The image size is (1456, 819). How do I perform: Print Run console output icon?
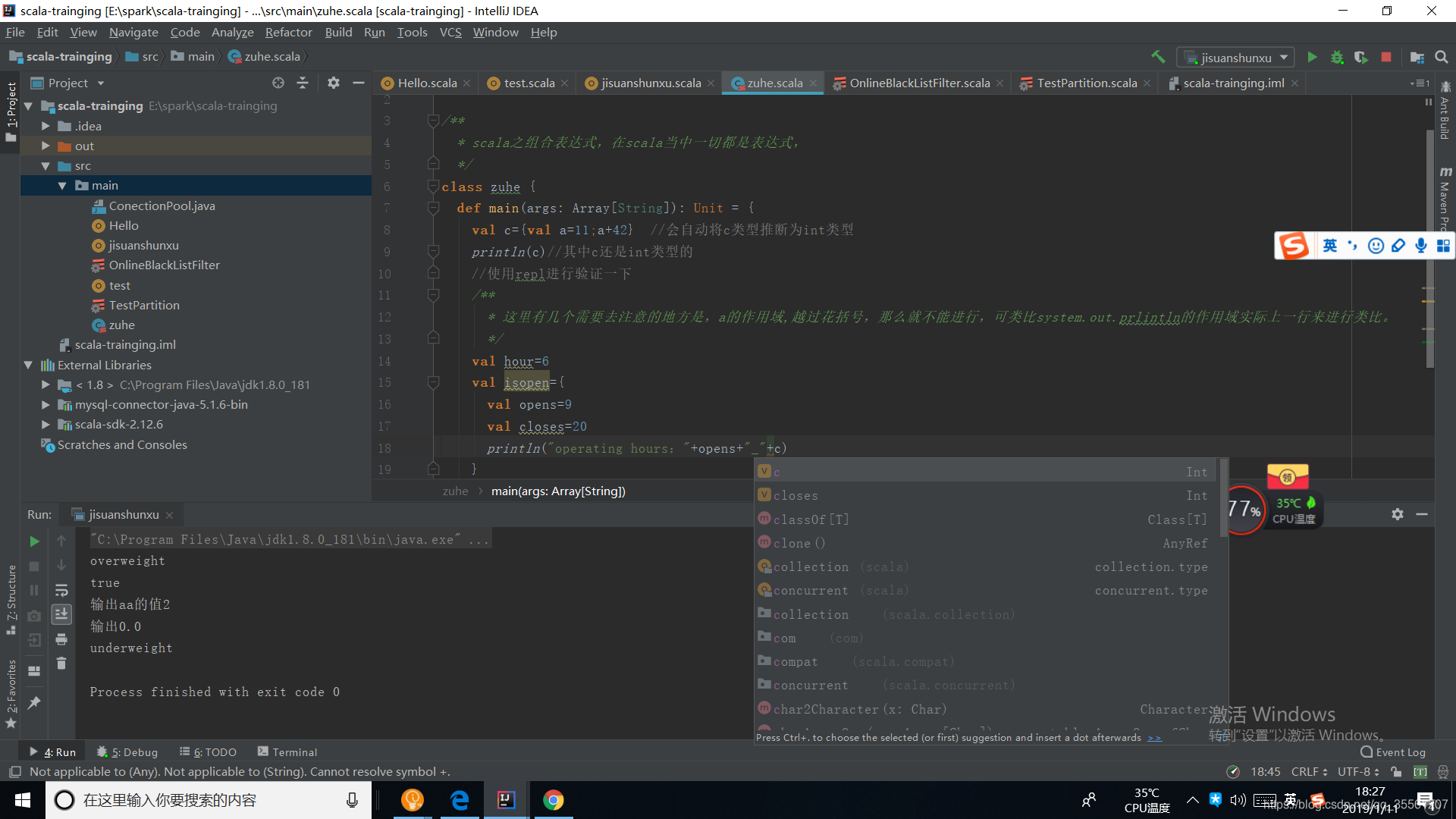click(61, 639)
